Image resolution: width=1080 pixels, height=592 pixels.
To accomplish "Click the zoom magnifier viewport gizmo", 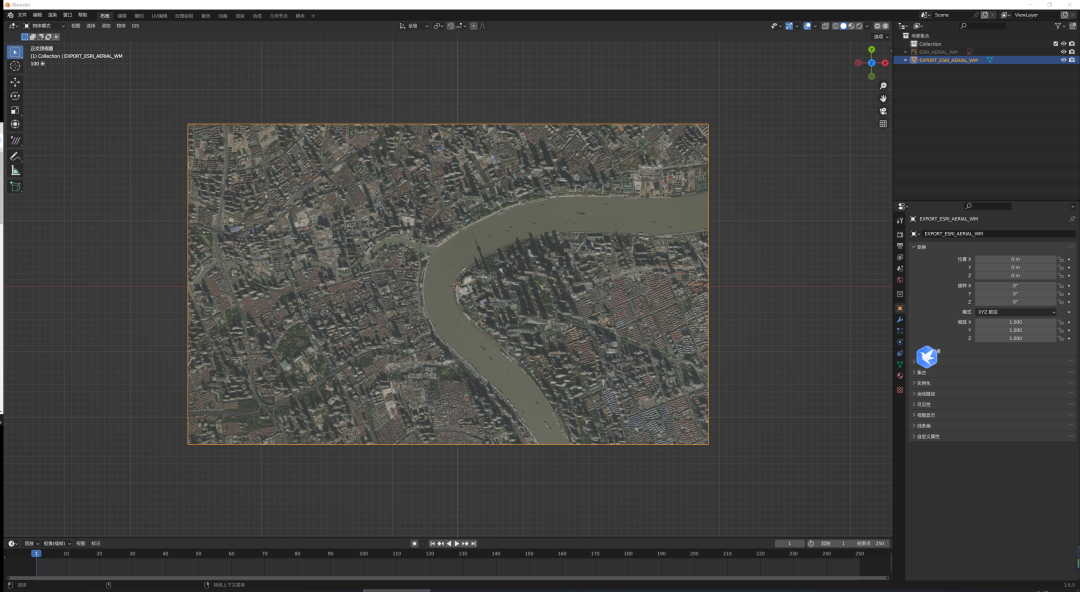I will pos(883,86).
